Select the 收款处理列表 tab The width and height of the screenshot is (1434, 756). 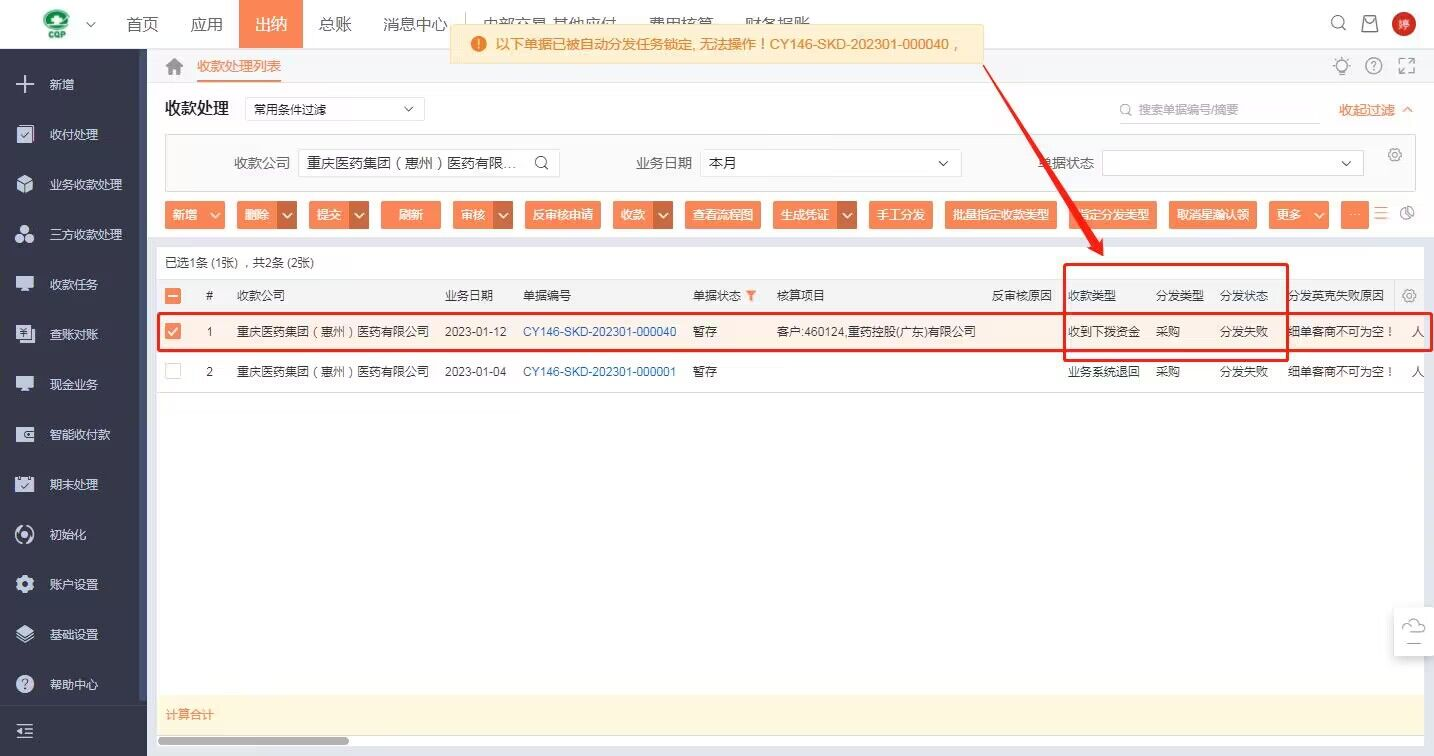pos(239,67)
